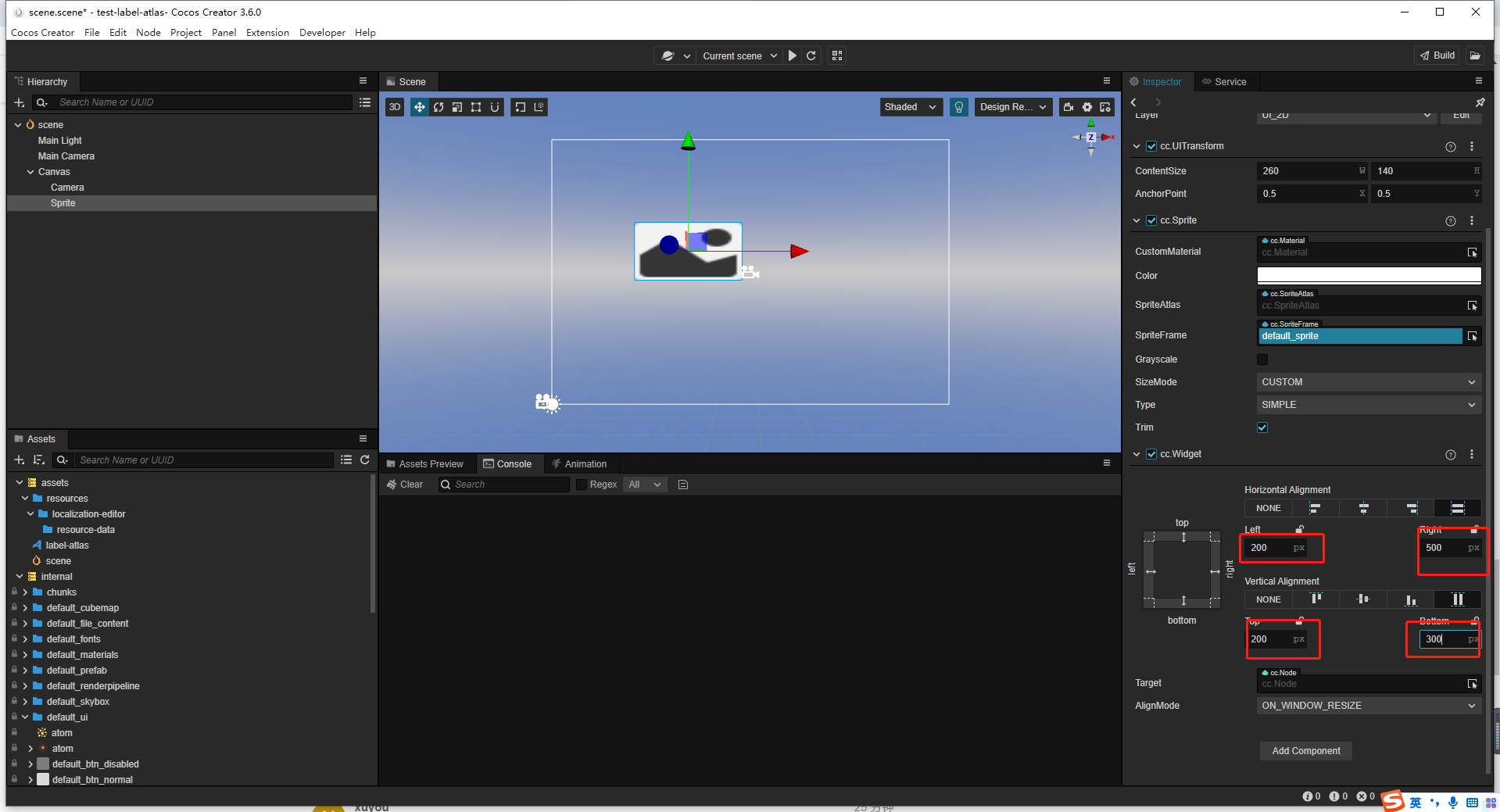Open the preview QR code icon
This screenshot has height=812, width=1500.
pyautogui.click(x=837, y=55)
